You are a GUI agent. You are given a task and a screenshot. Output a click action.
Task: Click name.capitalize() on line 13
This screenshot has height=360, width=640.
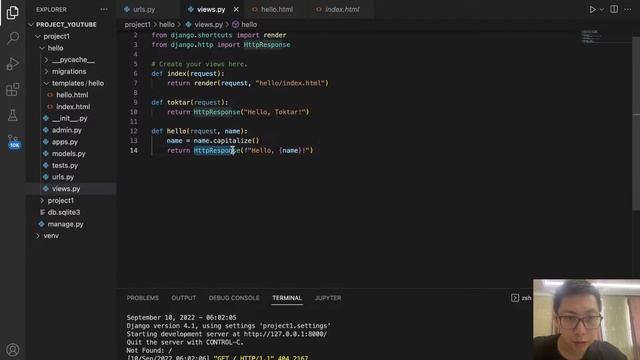click(x=226, y=141)
